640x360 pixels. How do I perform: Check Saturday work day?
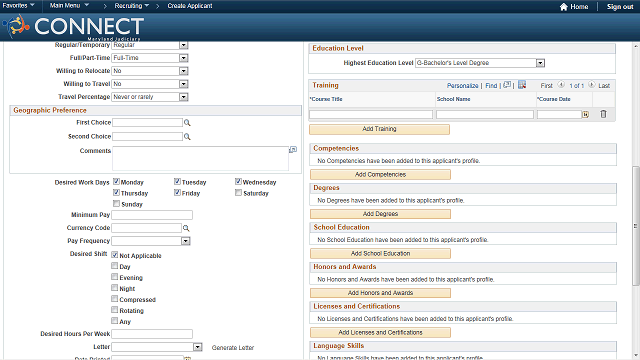click(x=238, y=192)
